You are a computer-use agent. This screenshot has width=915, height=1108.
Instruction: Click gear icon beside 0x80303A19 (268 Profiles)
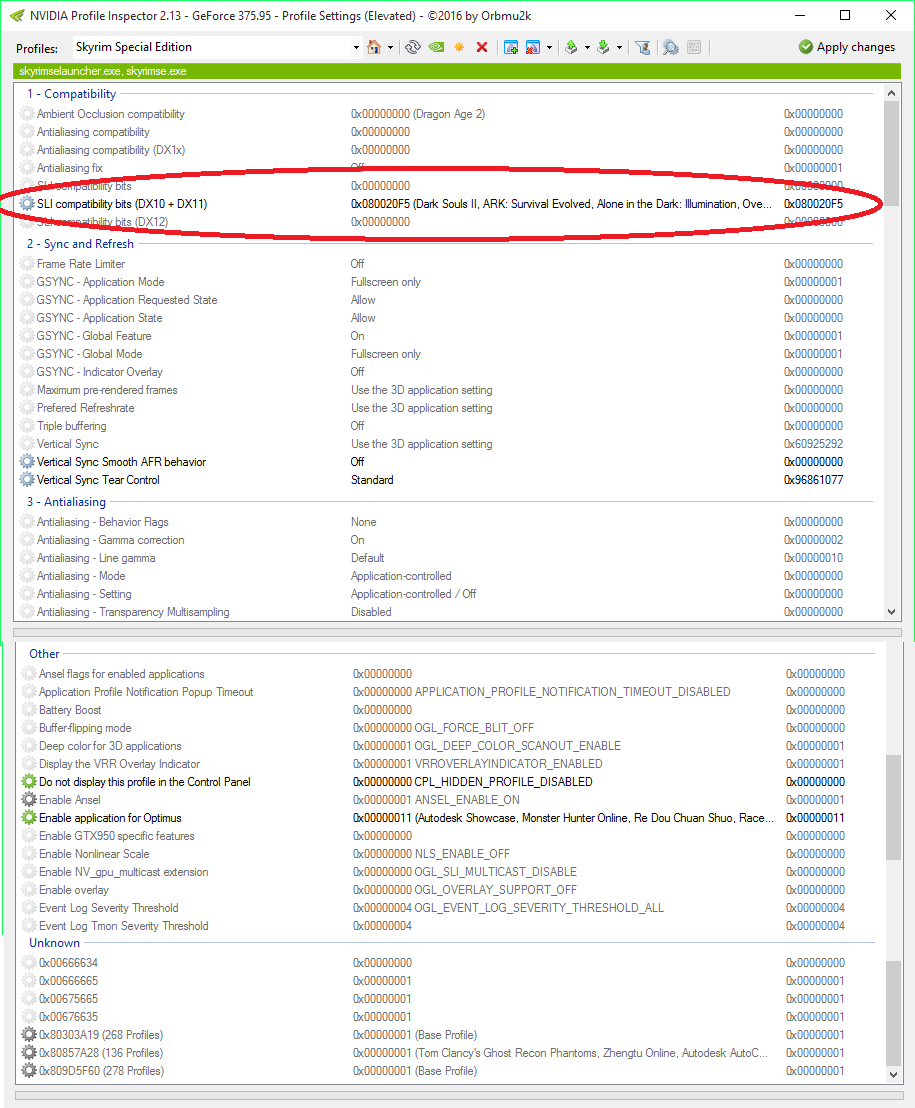(29, 1035)
